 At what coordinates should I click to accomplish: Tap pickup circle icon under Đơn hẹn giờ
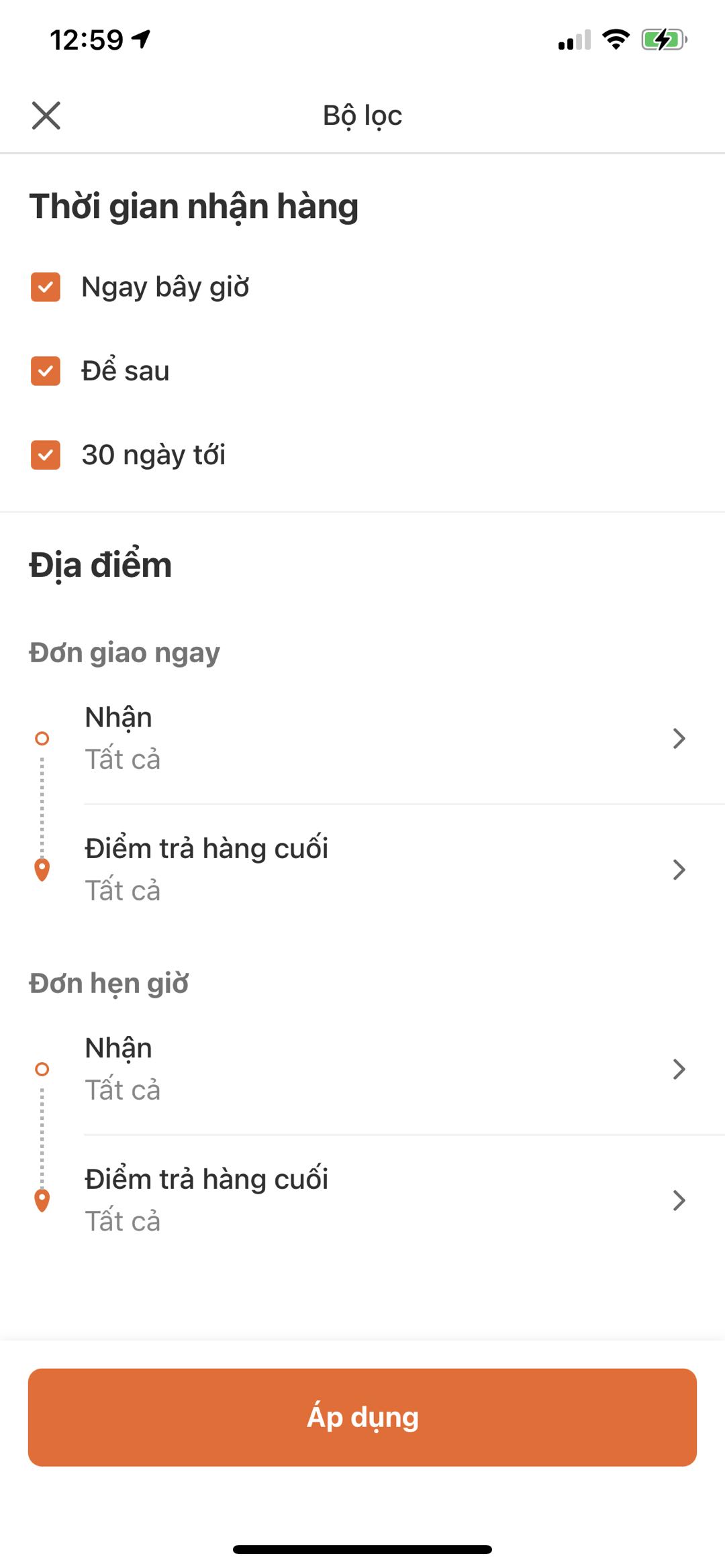point(42,1069)
